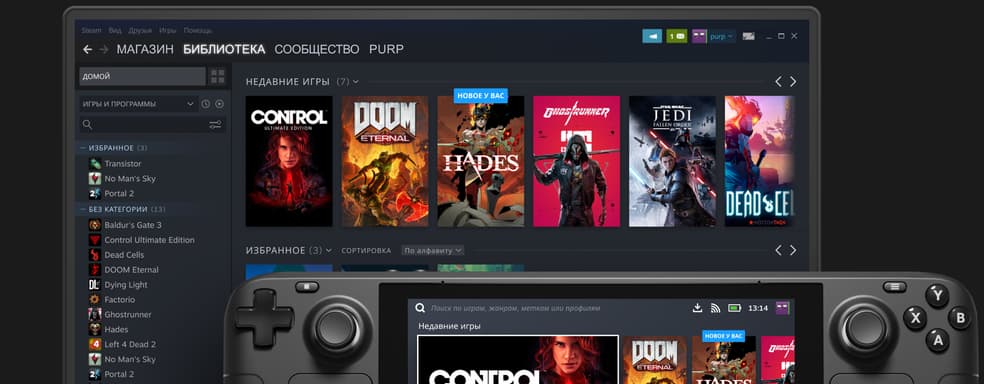Select Dying Light in sidebar
The image size is (984, 384).
pyautogui.click(x=126, y=285)
